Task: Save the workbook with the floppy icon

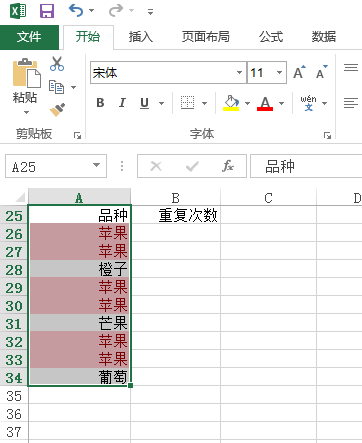Action: [x=47, y=11]
